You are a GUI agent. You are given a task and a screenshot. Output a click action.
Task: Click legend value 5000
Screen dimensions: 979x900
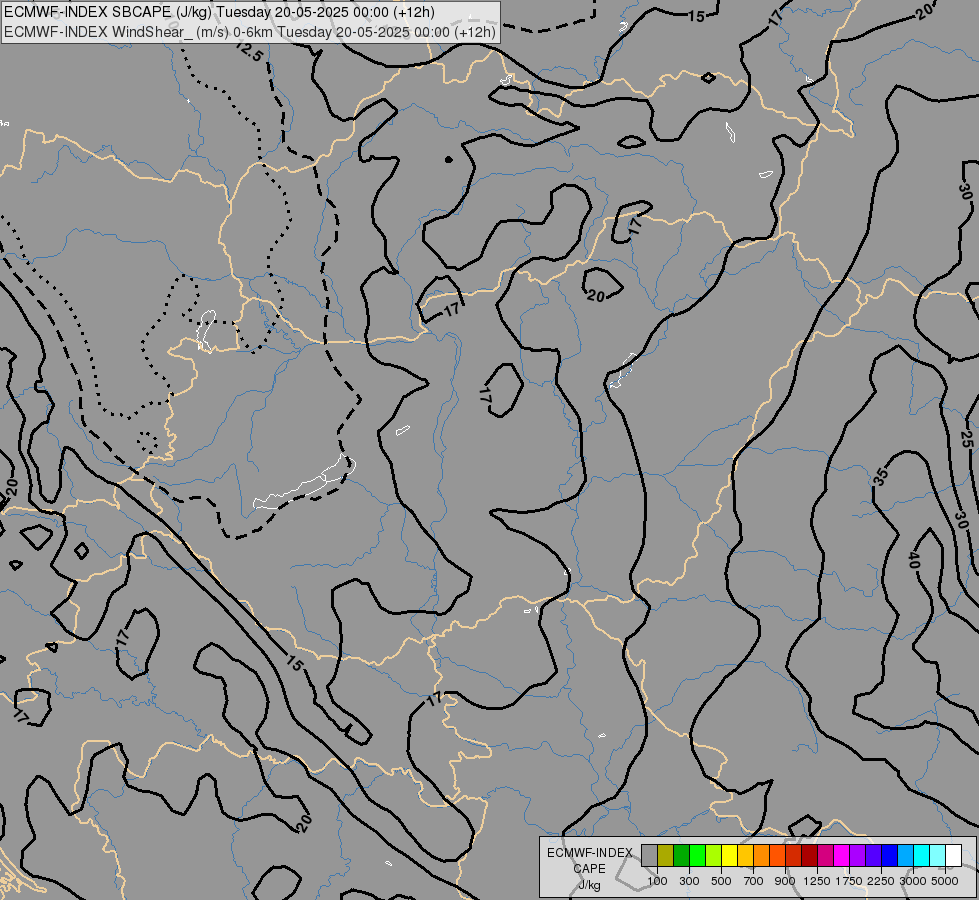[945, 881]
